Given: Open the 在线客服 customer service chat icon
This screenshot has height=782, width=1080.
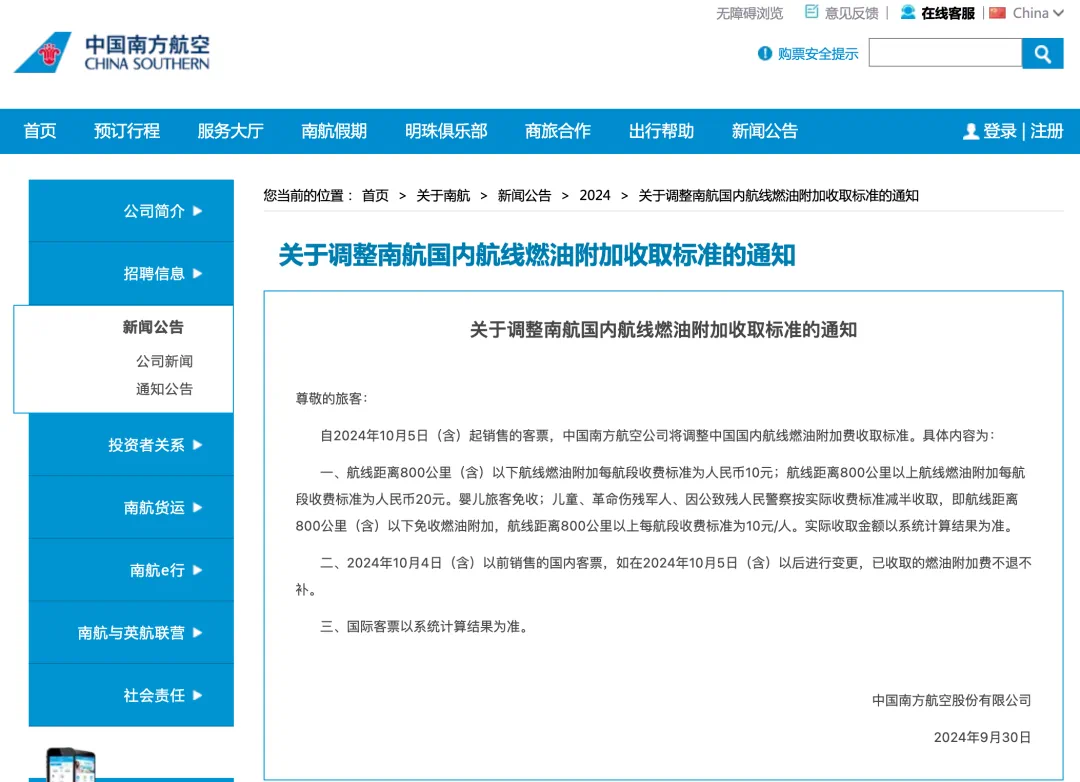Looking at the screenshot, I should coord(908,13).
